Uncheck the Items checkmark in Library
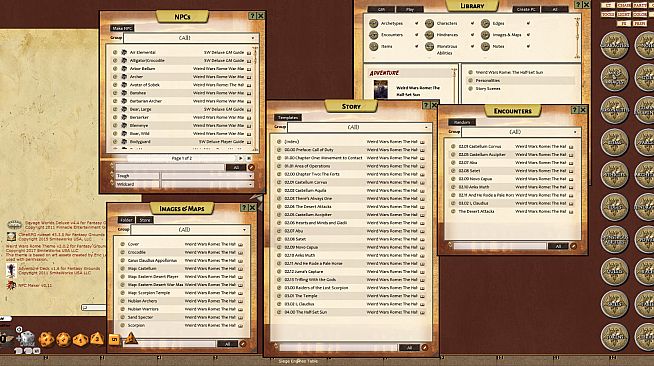The height and width of the screenshot is (366, 654). click(x=416, y=47)
